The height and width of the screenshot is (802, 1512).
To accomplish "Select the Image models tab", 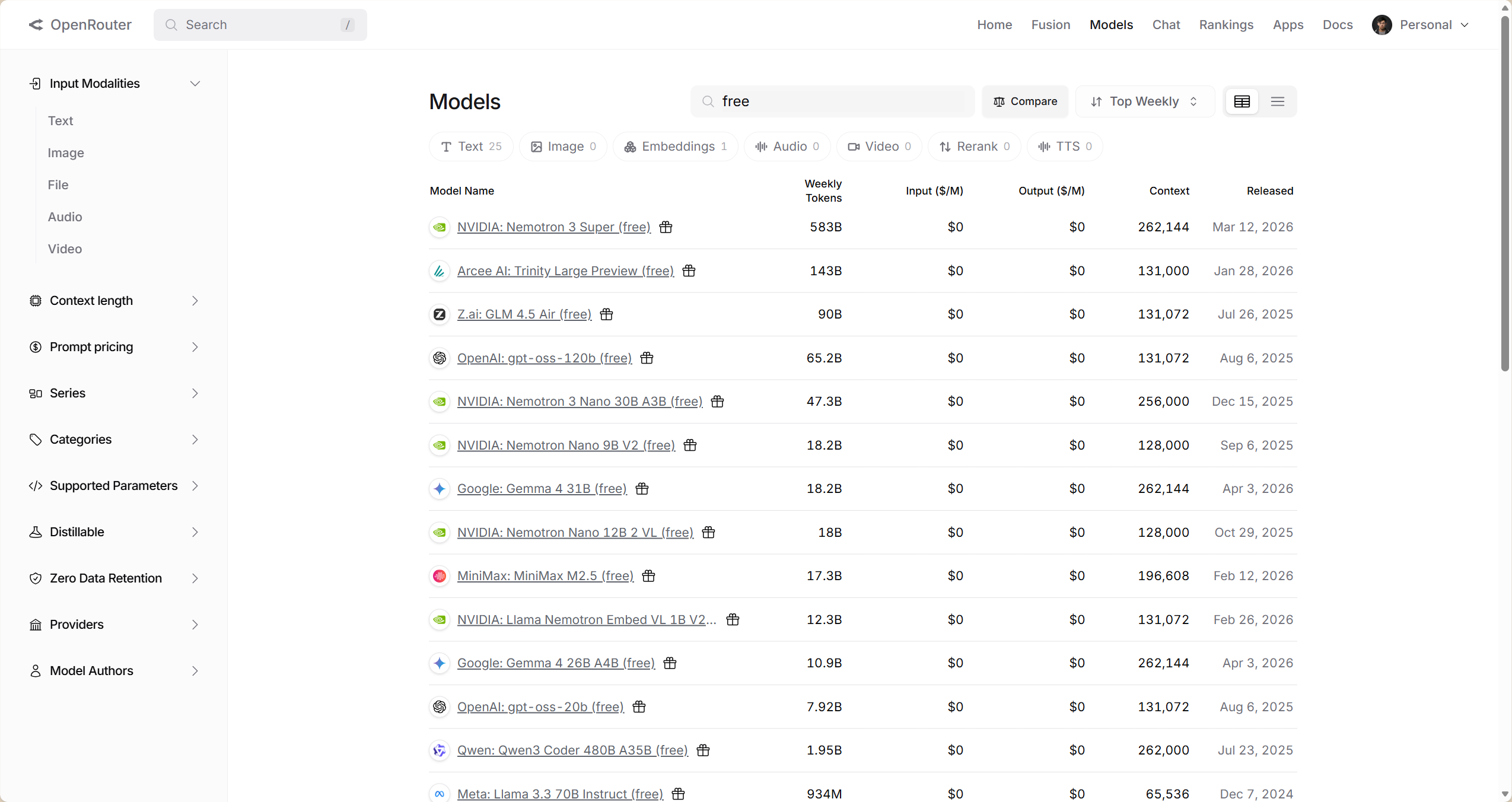I will (563, 147).
